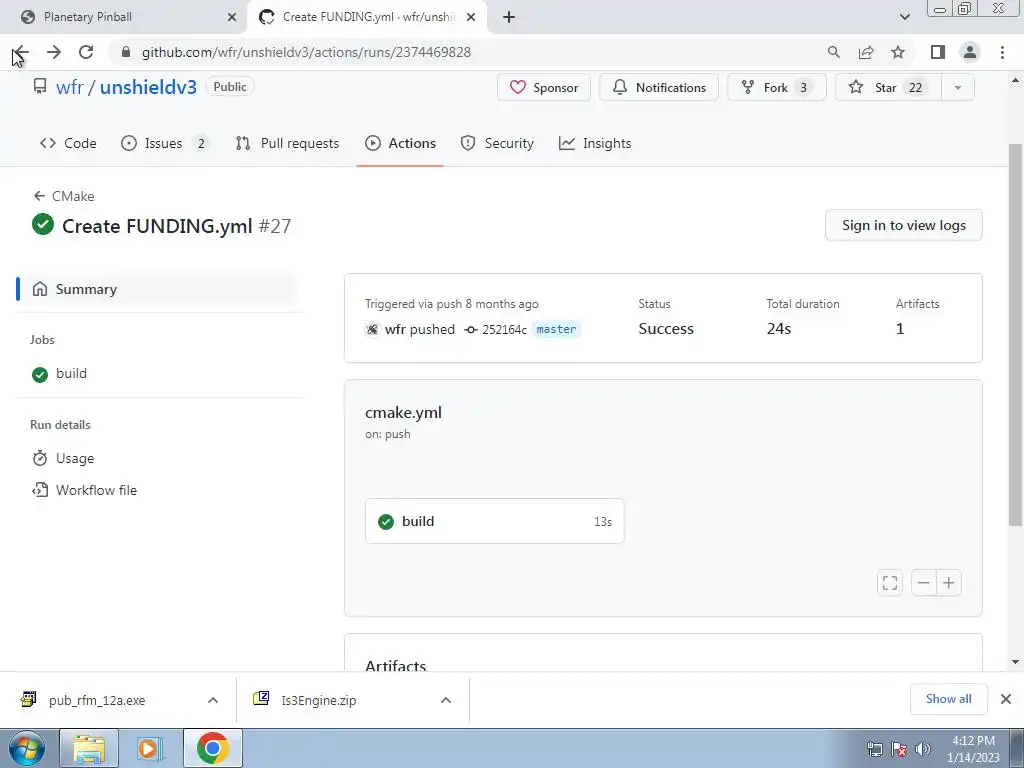This screenshot has height=768, width=1024.
Task: Click the wfr pushed user avatar
Action: click(372, 329)
